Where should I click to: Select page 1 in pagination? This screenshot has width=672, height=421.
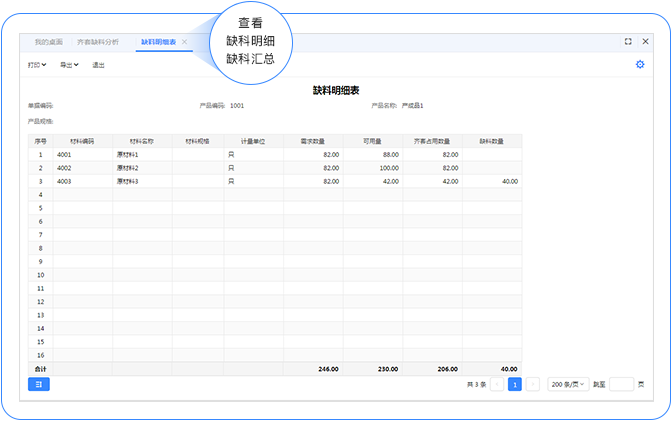(514, 384)
